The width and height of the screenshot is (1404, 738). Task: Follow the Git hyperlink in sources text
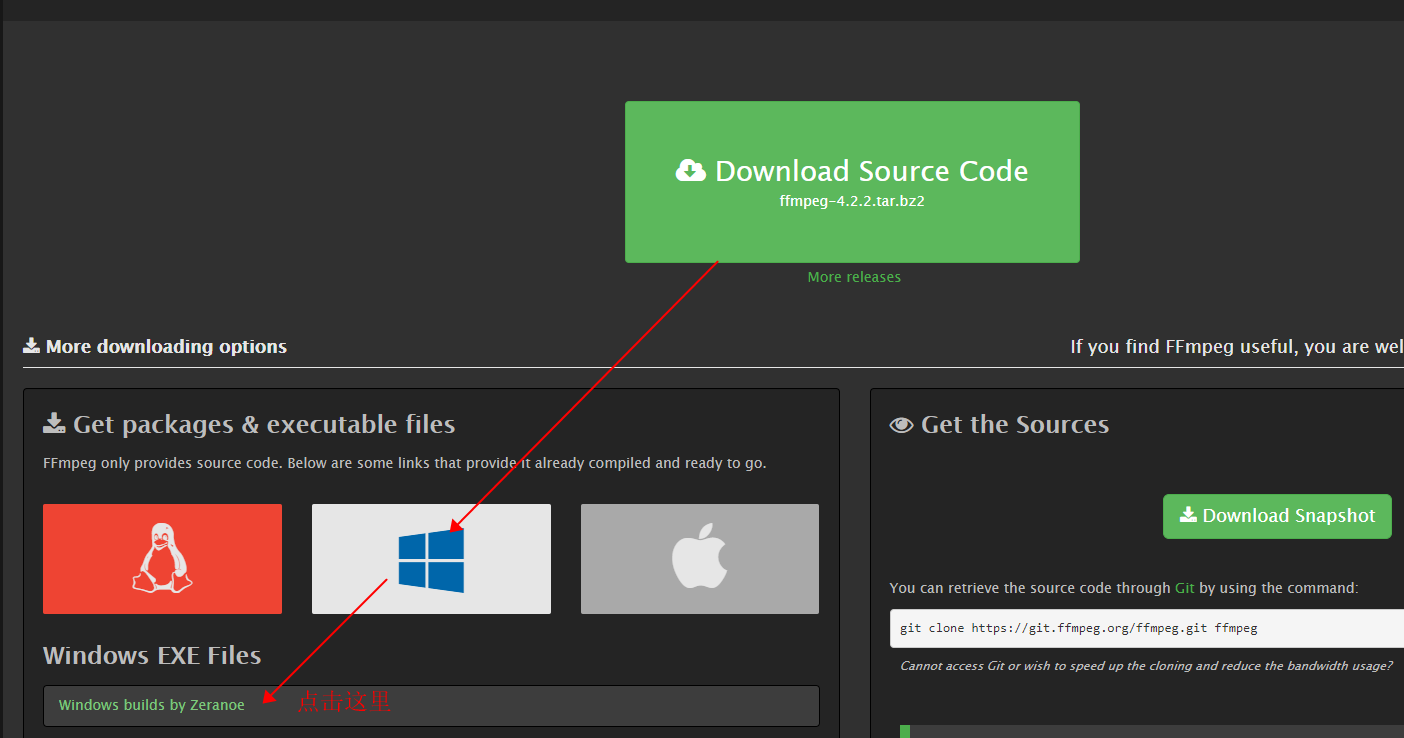coord(1184,588)
